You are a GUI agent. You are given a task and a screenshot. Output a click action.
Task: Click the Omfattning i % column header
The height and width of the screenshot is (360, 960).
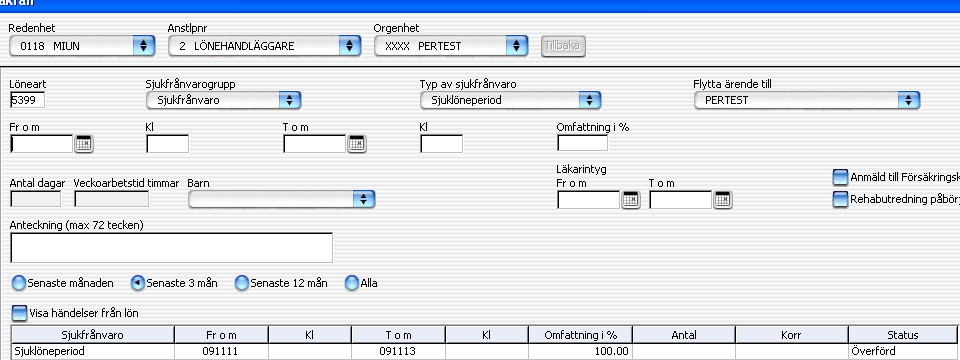[580, 335]
